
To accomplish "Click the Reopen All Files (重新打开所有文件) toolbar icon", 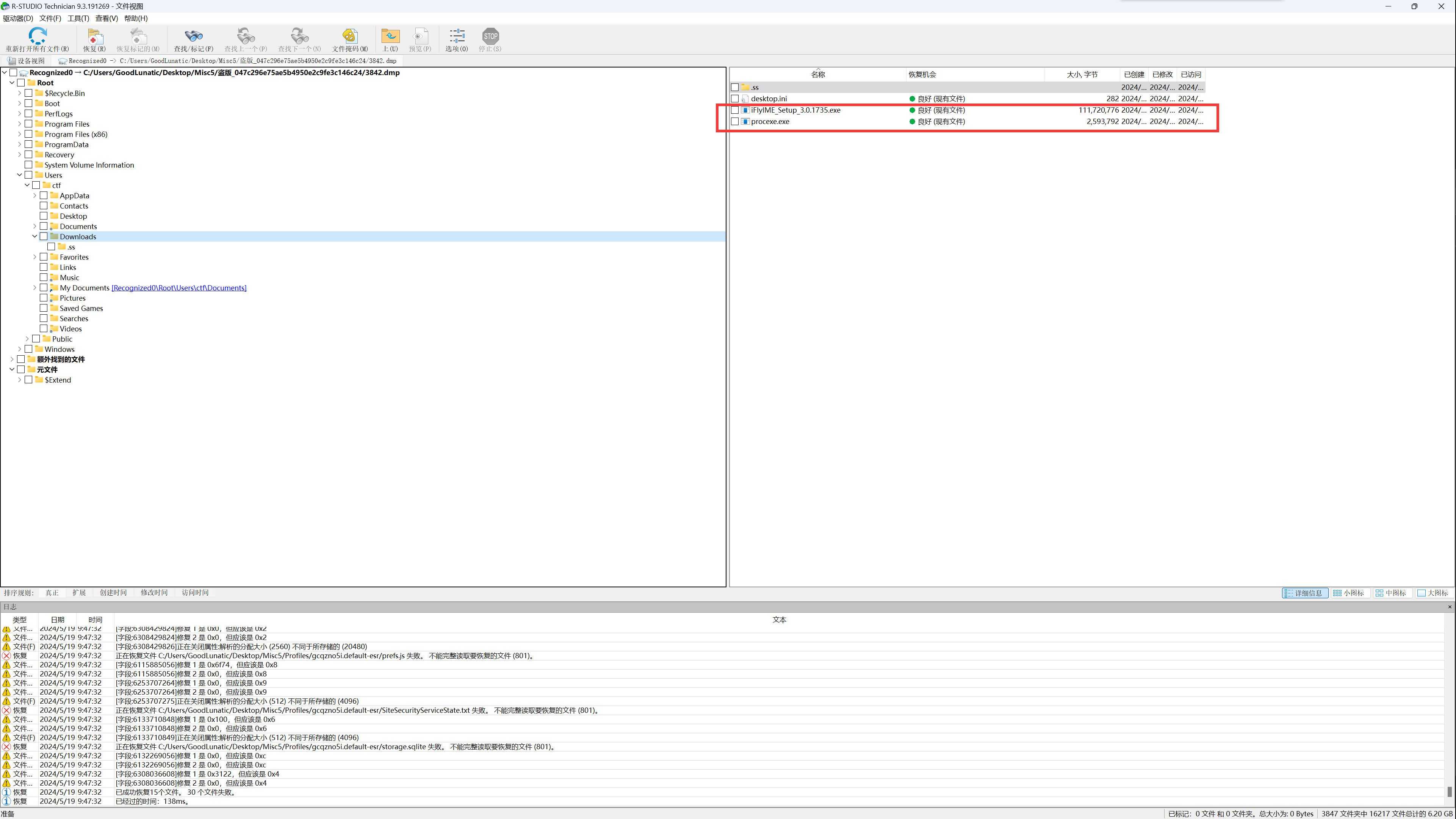I will tap(37, 36).
